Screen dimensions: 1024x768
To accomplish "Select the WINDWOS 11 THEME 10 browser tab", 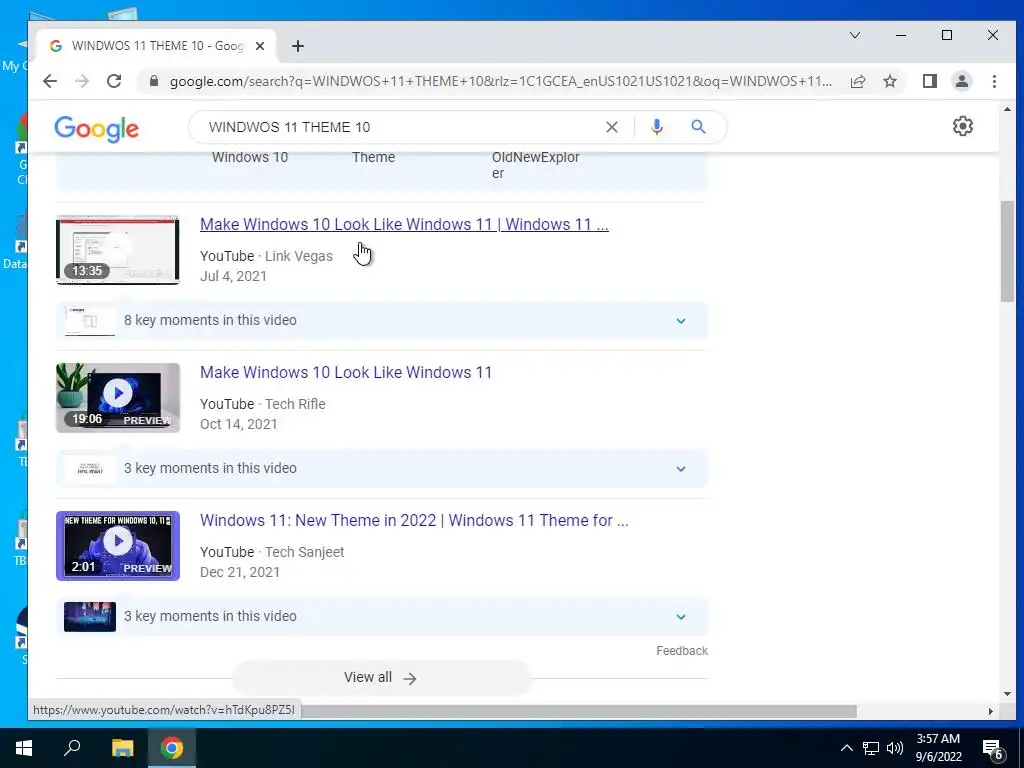I will click(157, 46).
